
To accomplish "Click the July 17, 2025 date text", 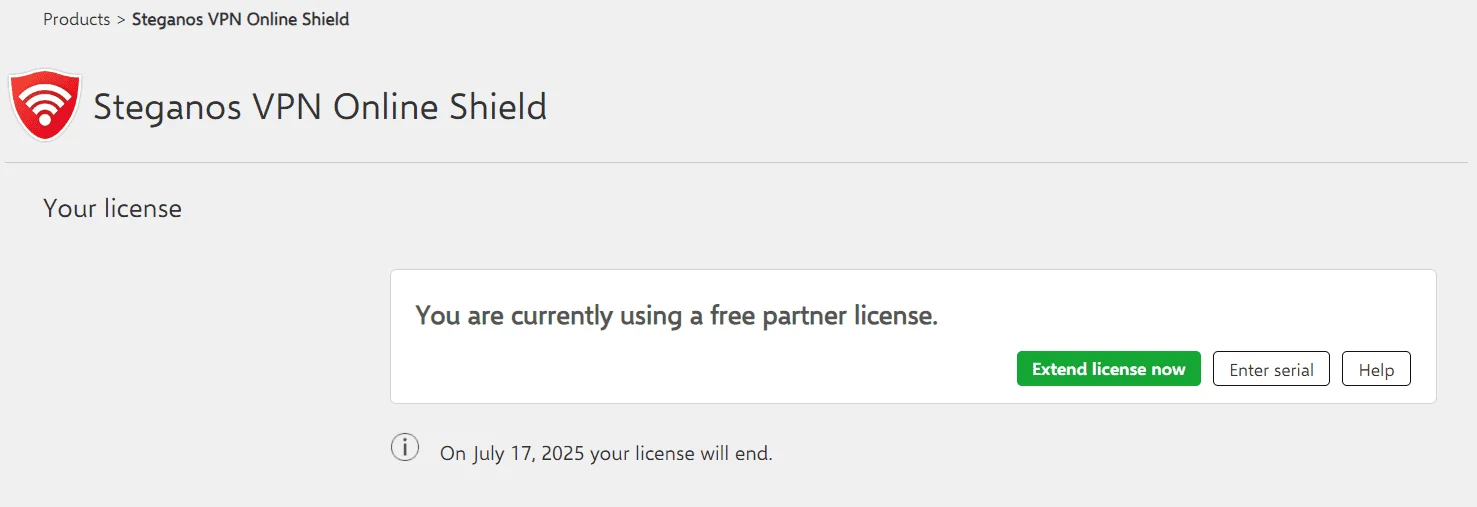I will pos(528,453).
